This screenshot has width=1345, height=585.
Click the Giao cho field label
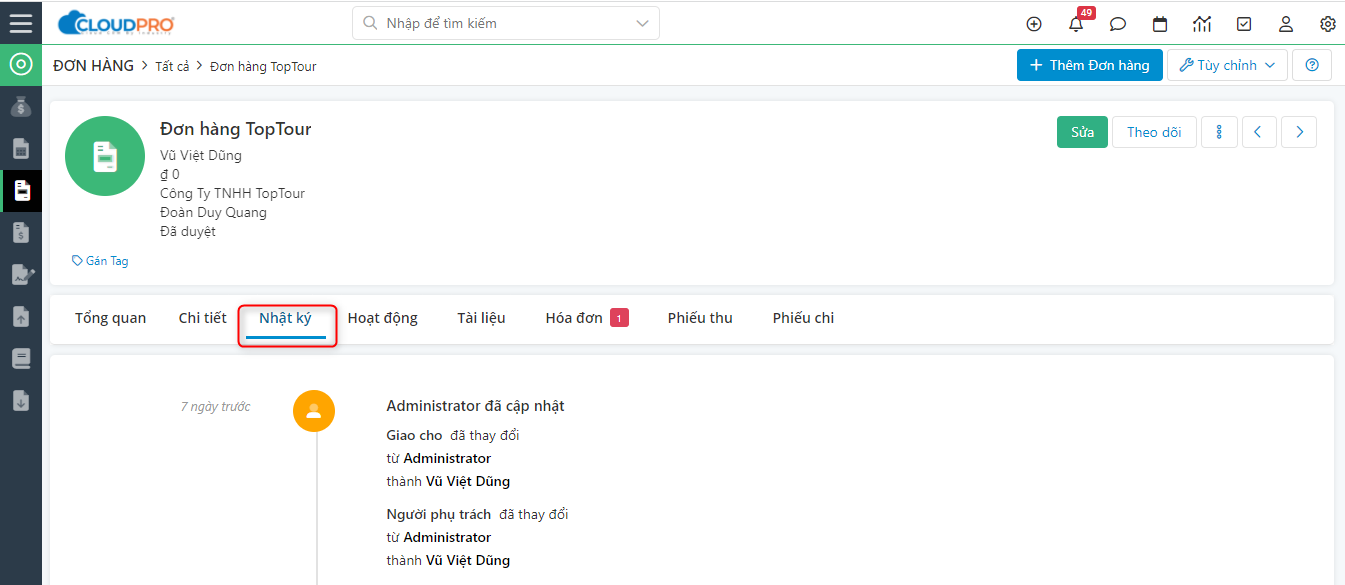point(414,435)
